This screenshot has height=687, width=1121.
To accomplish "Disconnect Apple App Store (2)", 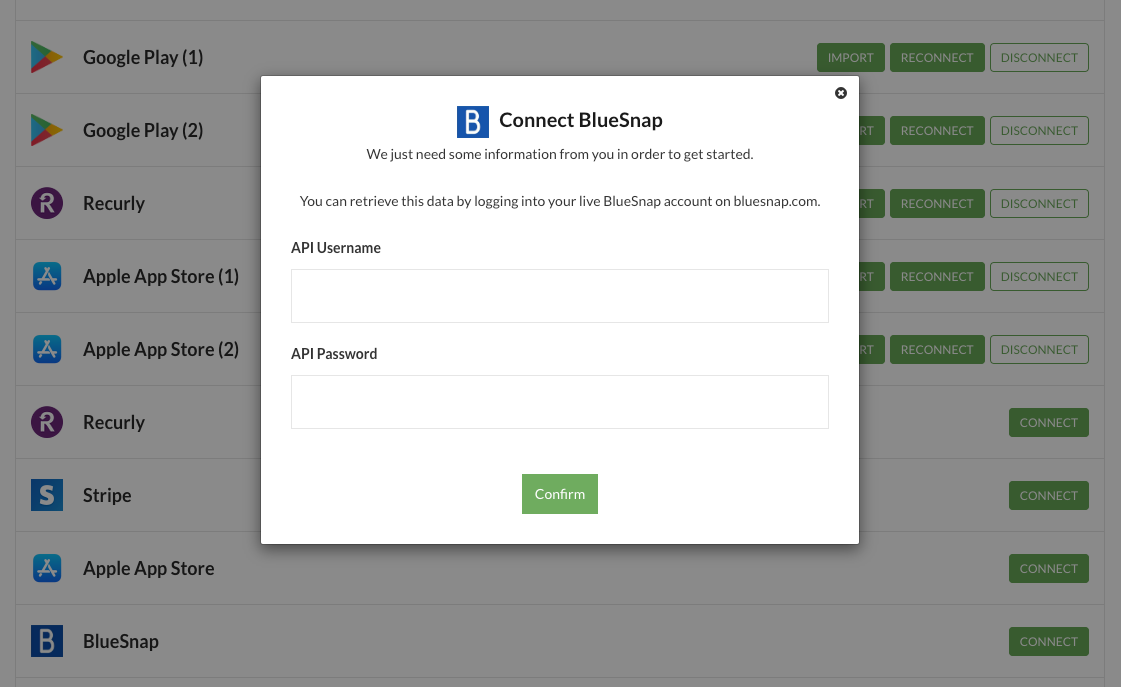I will 1039,349.
